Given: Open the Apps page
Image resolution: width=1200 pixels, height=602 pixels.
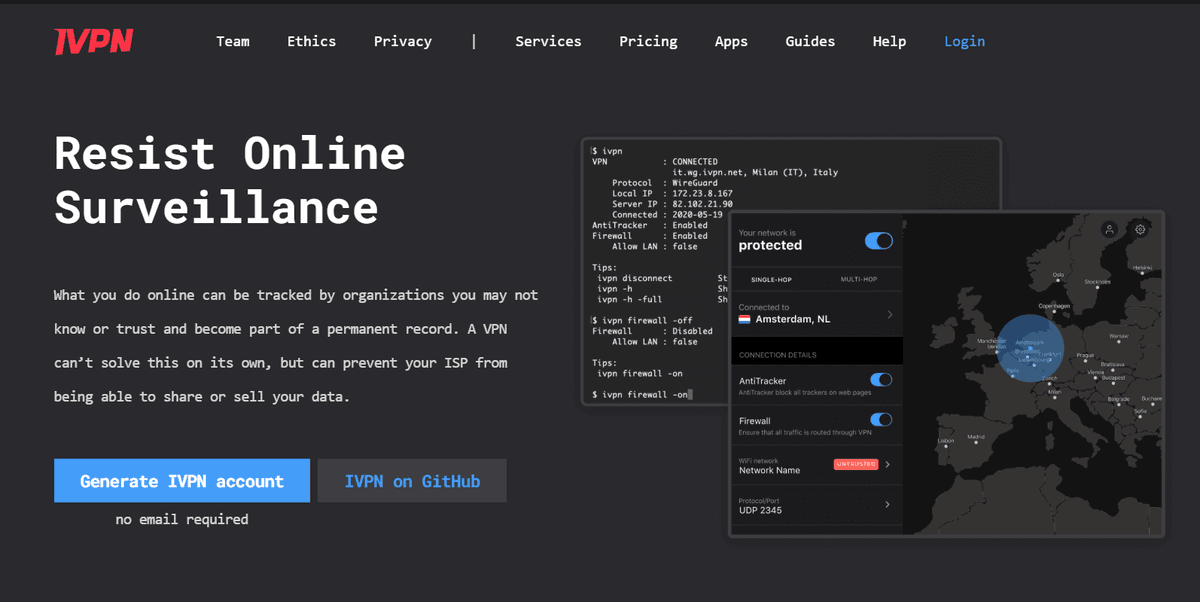Looking at the screenshot, I should (x=731, y=41).
